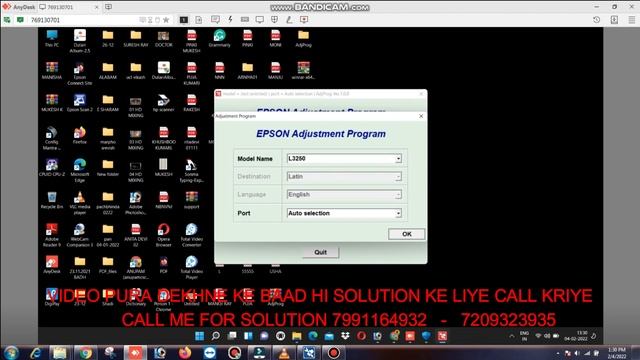Select the Recycle Bin desktop icon

[52, 200]
